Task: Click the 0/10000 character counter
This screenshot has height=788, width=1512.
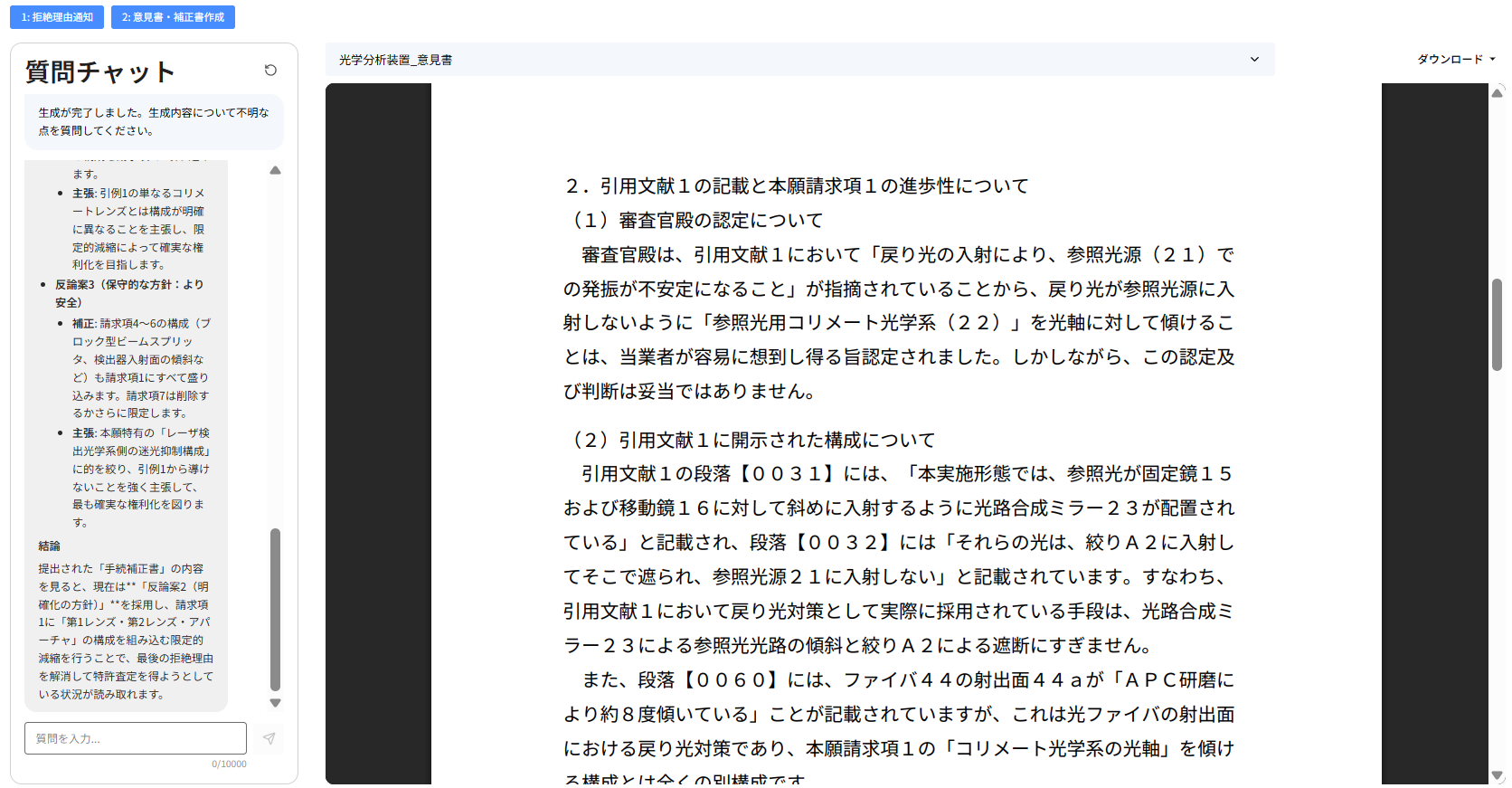Action: (x=229, y=764)
